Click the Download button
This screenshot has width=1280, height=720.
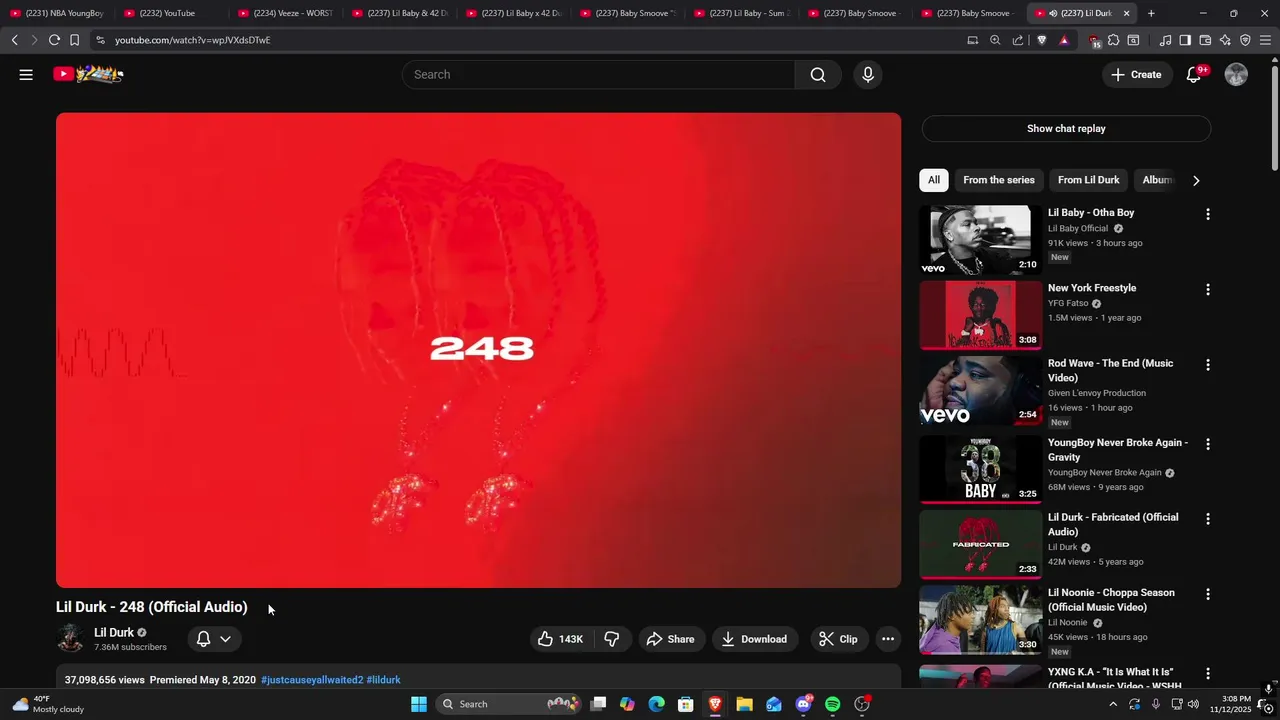pyautogui.click(x=754, y=639)
